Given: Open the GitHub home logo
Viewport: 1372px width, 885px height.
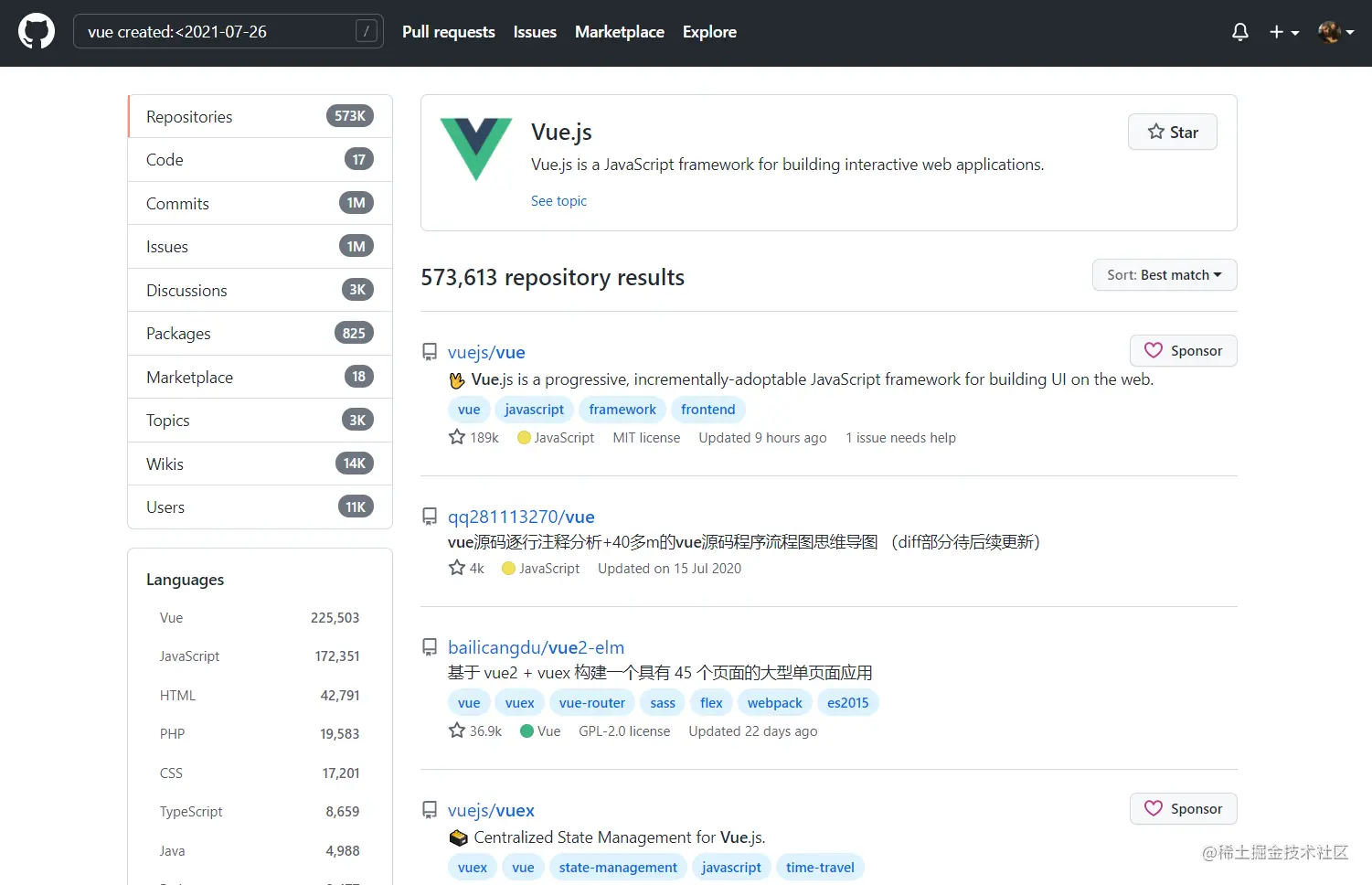Looking at the screenshot, I should (37, 32).
